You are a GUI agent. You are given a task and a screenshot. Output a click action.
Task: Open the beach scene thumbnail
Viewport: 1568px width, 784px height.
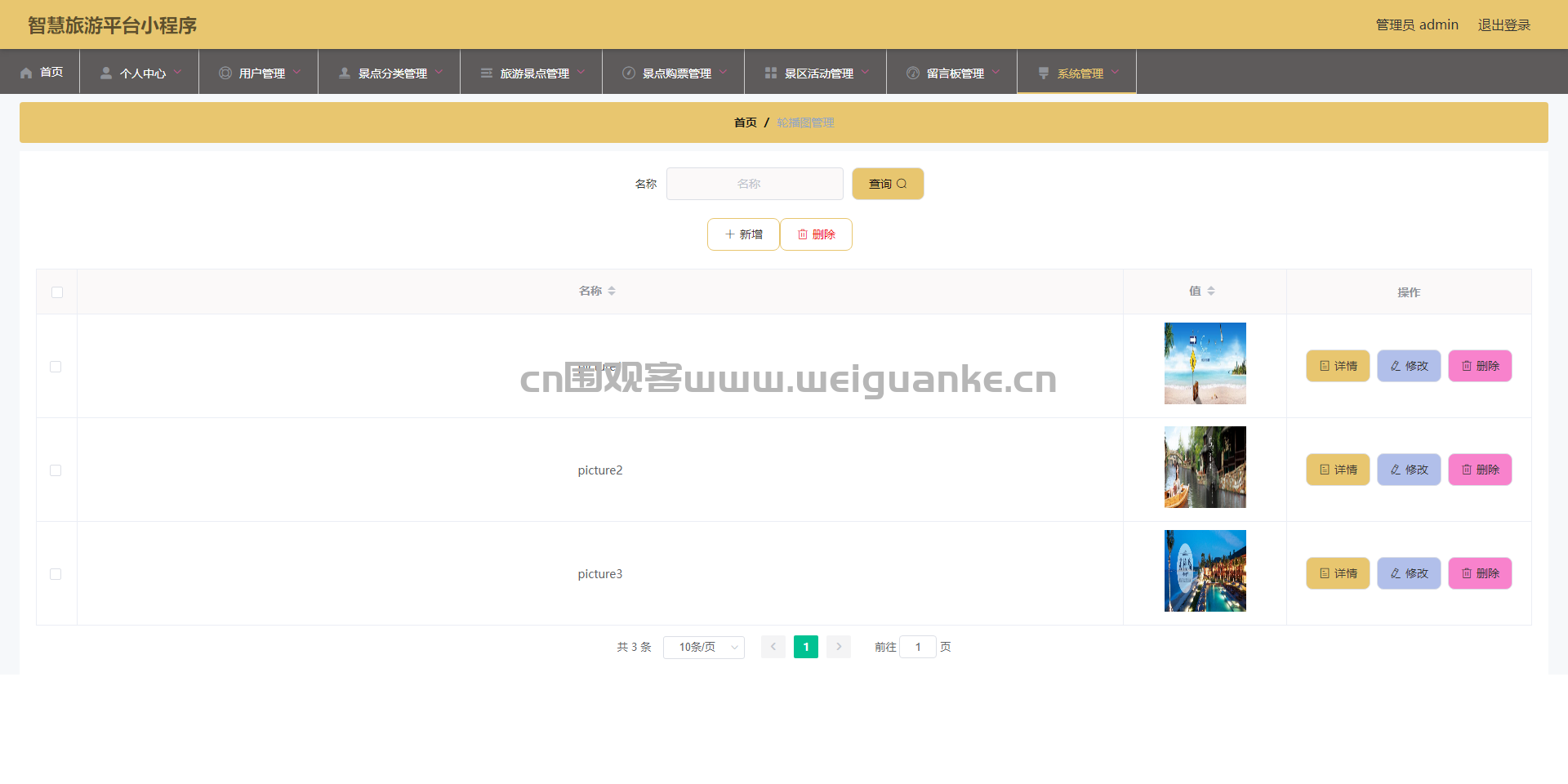[x=1205, y=363]
